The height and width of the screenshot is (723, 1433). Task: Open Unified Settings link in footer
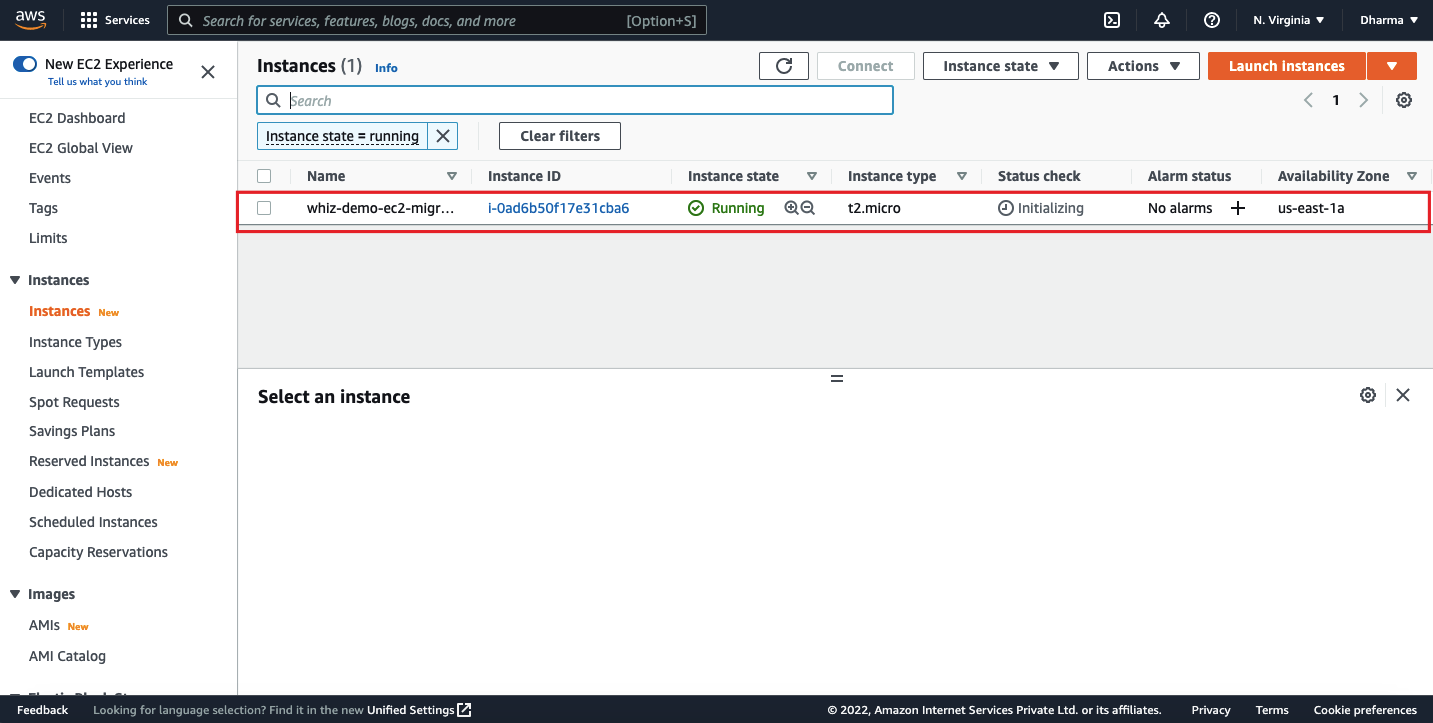(x=419, y=710)
